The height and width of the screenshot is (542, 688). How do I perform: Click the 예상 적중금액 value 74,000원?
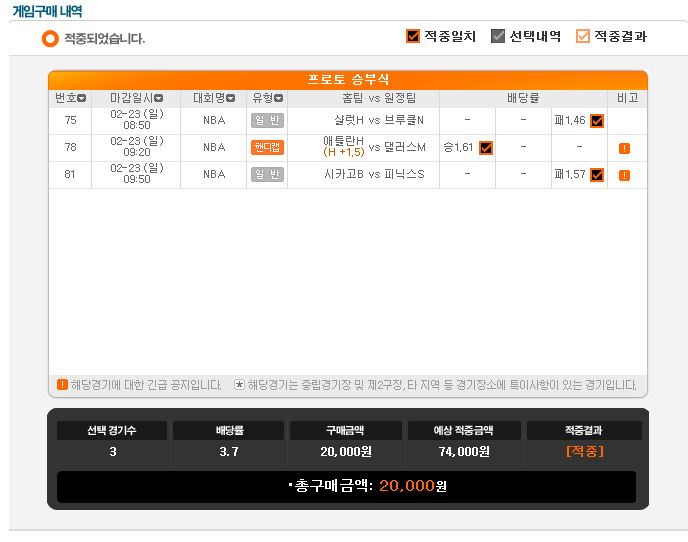click(464, 452)
